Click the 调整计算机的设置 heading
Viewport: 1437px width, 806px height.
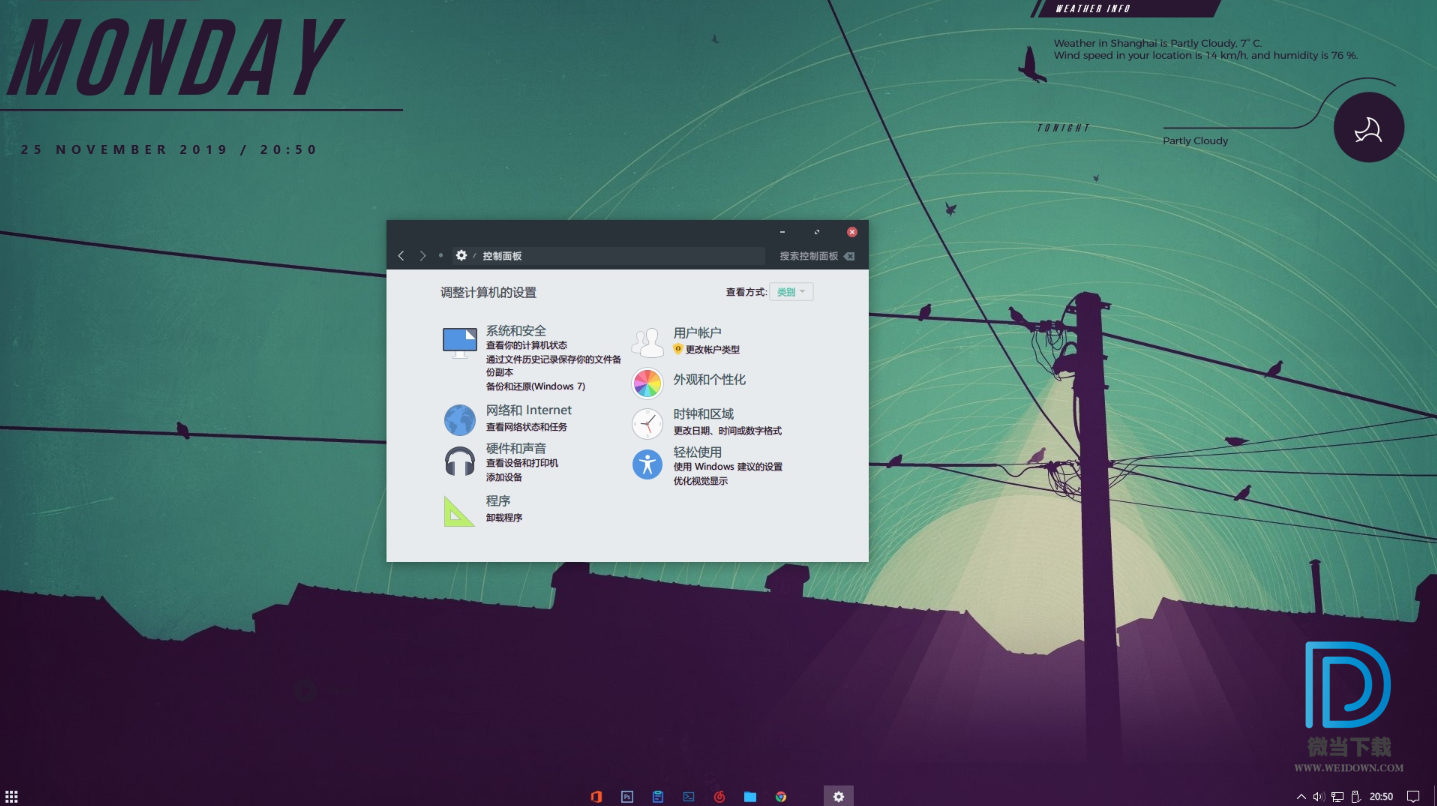click(x=488, y=293)
